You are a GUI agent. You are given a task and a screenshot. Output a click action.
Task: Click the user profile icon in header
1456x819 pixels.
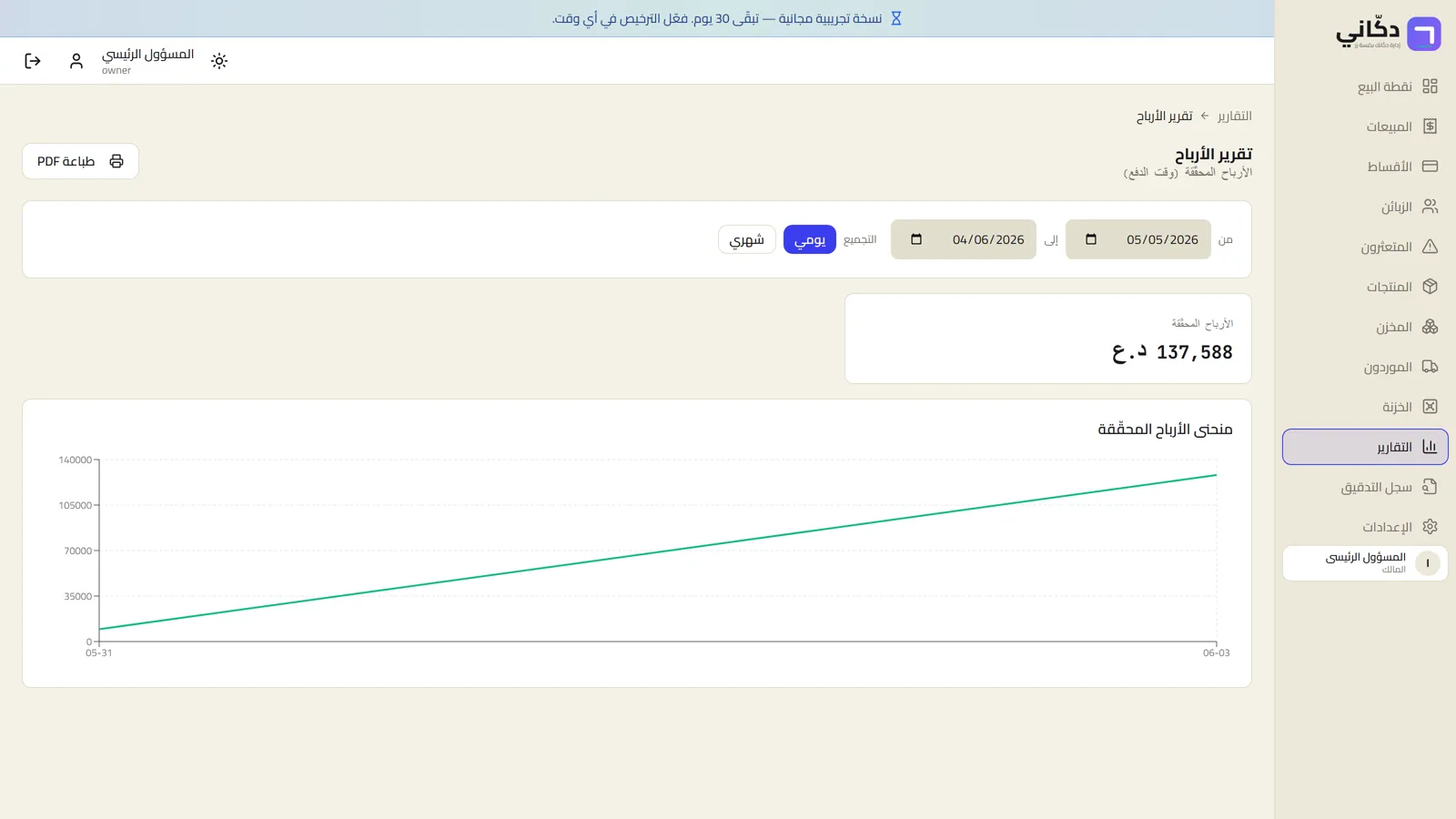click(x=76, y=61)
